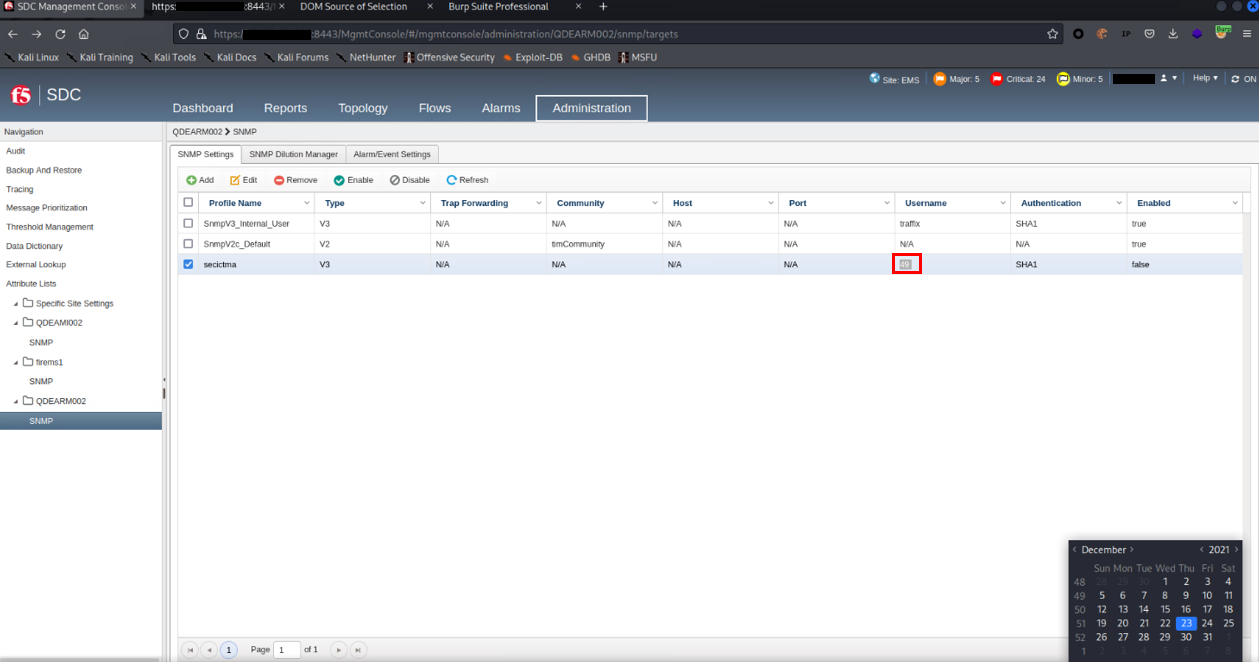
Task: Open the Help dropdown menu
Action: [x=1205, y=78]
